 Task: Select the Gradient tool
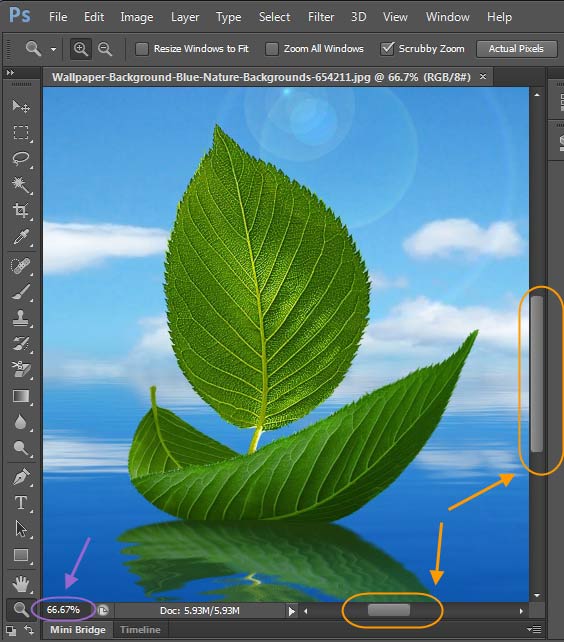click(x=20, y=396)
